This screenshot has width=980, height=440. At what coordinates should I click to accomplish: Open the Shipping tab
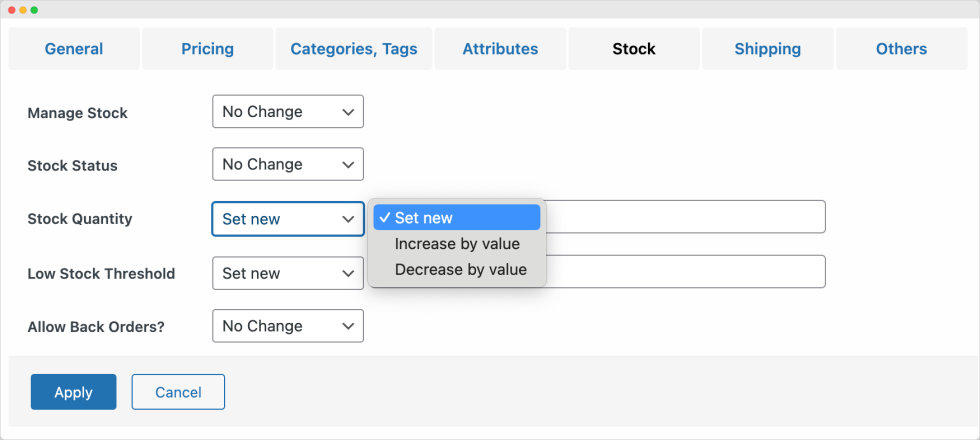(768, 49)
